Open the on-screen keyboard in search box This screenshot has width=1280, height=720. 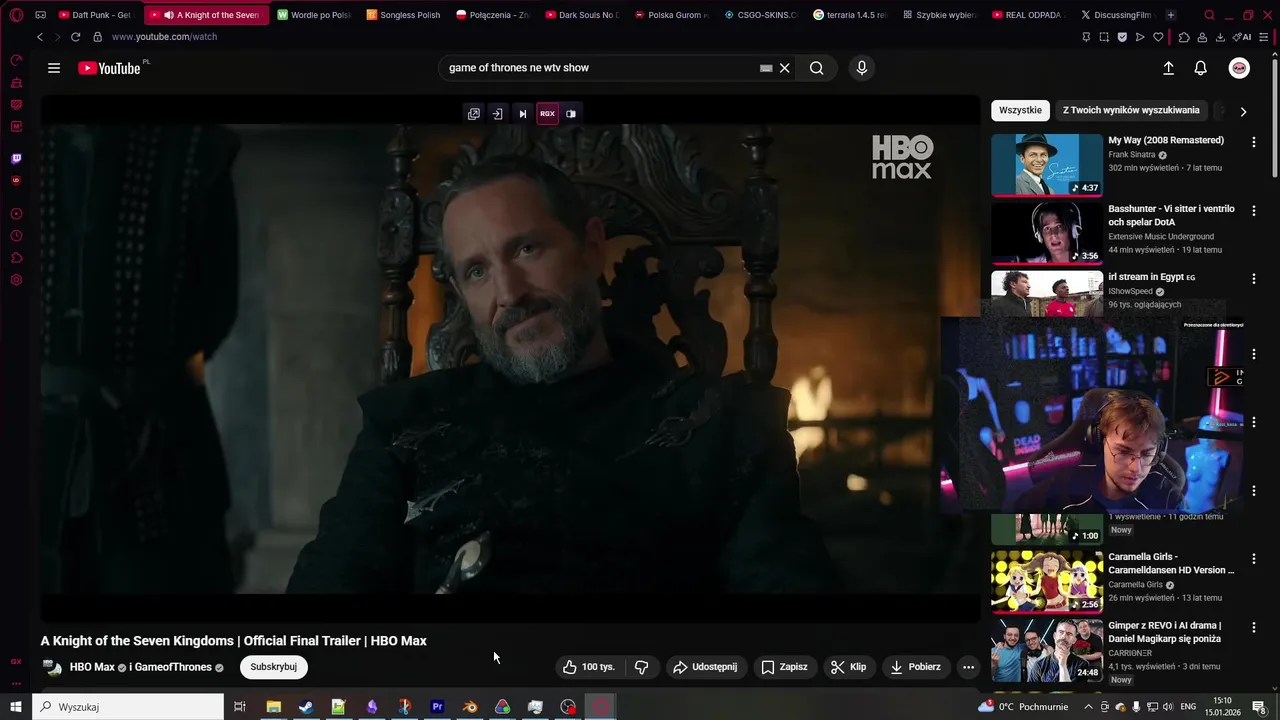tap(766, 68)
